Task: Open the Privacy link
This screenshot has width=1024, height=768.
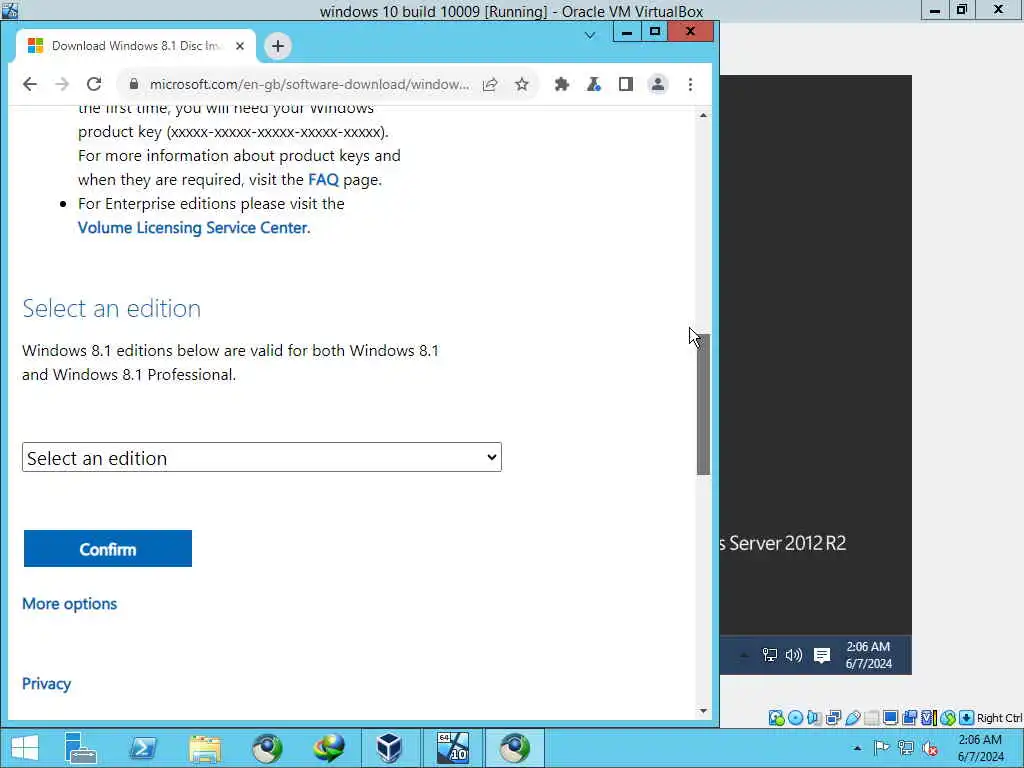Action: pos(46,684)
